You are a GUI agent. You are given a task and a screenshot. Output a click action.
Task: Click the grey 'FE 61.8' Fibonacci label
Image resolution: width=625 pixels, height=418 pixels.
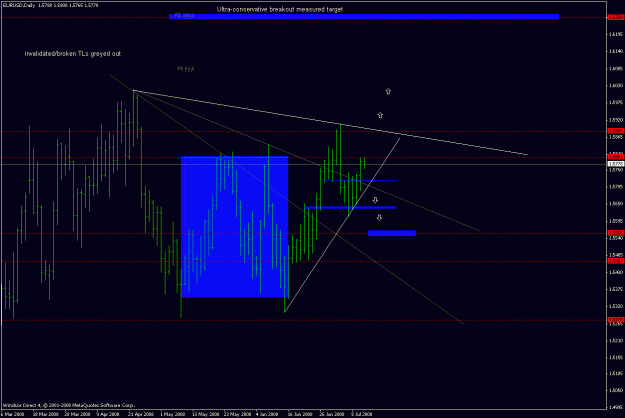coord(185,69)
